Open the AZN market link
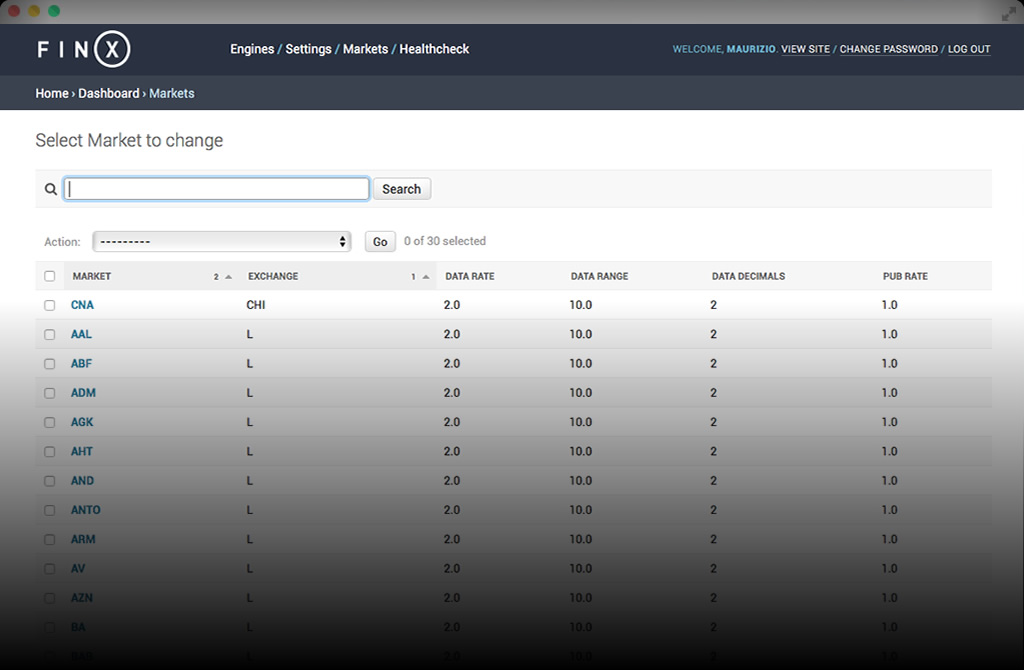Image resolution: width=1024 pixels, height=670 pixels. [82, 599]
